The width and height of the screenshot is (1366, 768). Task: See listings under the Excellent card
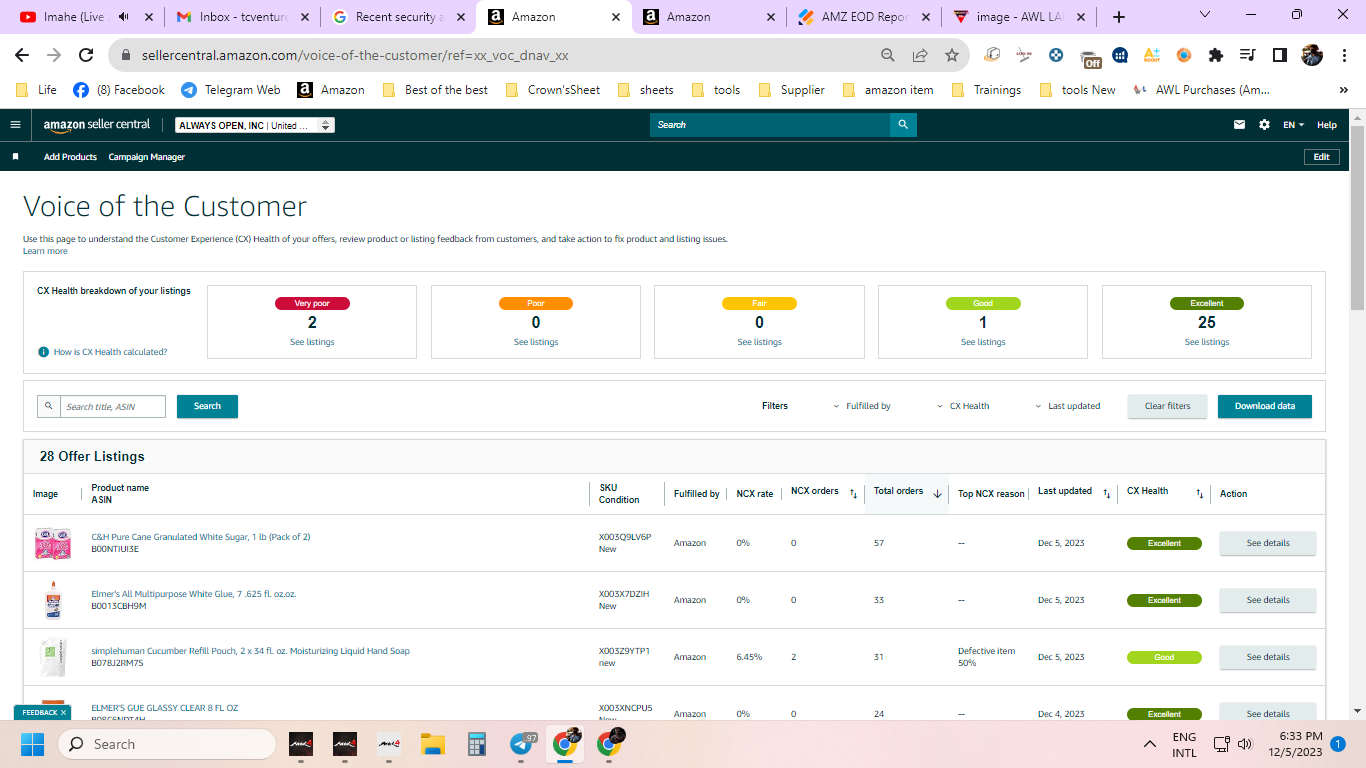pyautogui.click(x=1207, y=342)
